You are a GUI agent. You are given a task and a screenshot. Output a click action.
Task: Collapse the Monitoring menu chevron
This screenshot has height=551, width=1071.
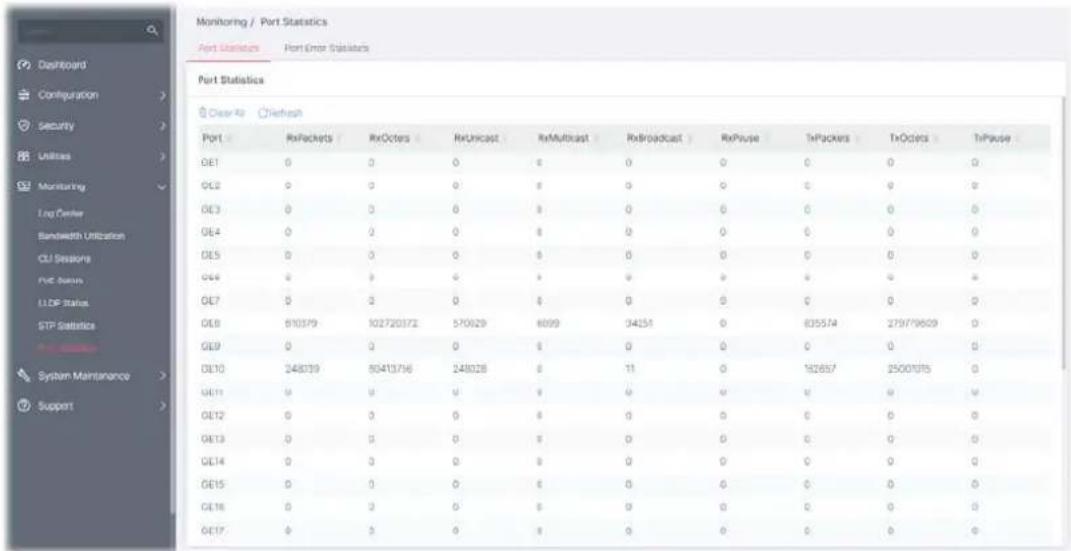162,186
